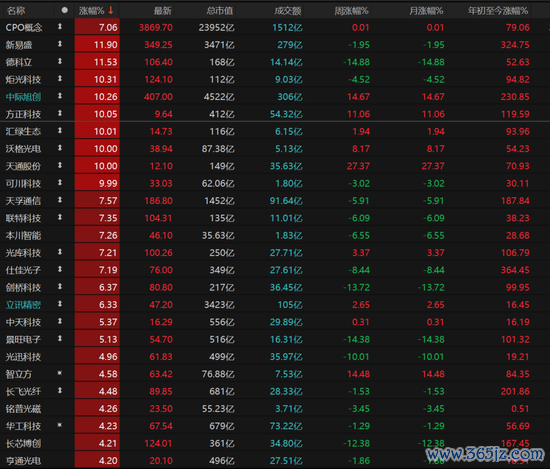Viewport: 550px width, 469px height.
Task: Click the 年初至今涨幅% column header
Action: click(x=498, y=11)
